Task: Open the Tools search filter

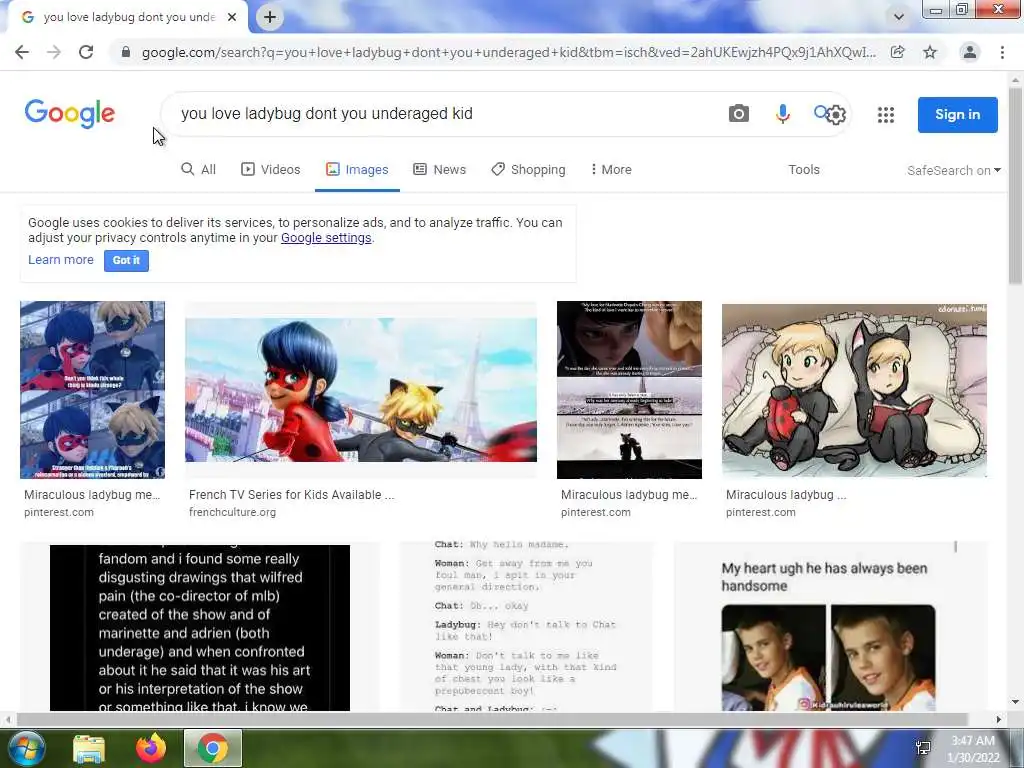Action: click(x=804, y=170)
